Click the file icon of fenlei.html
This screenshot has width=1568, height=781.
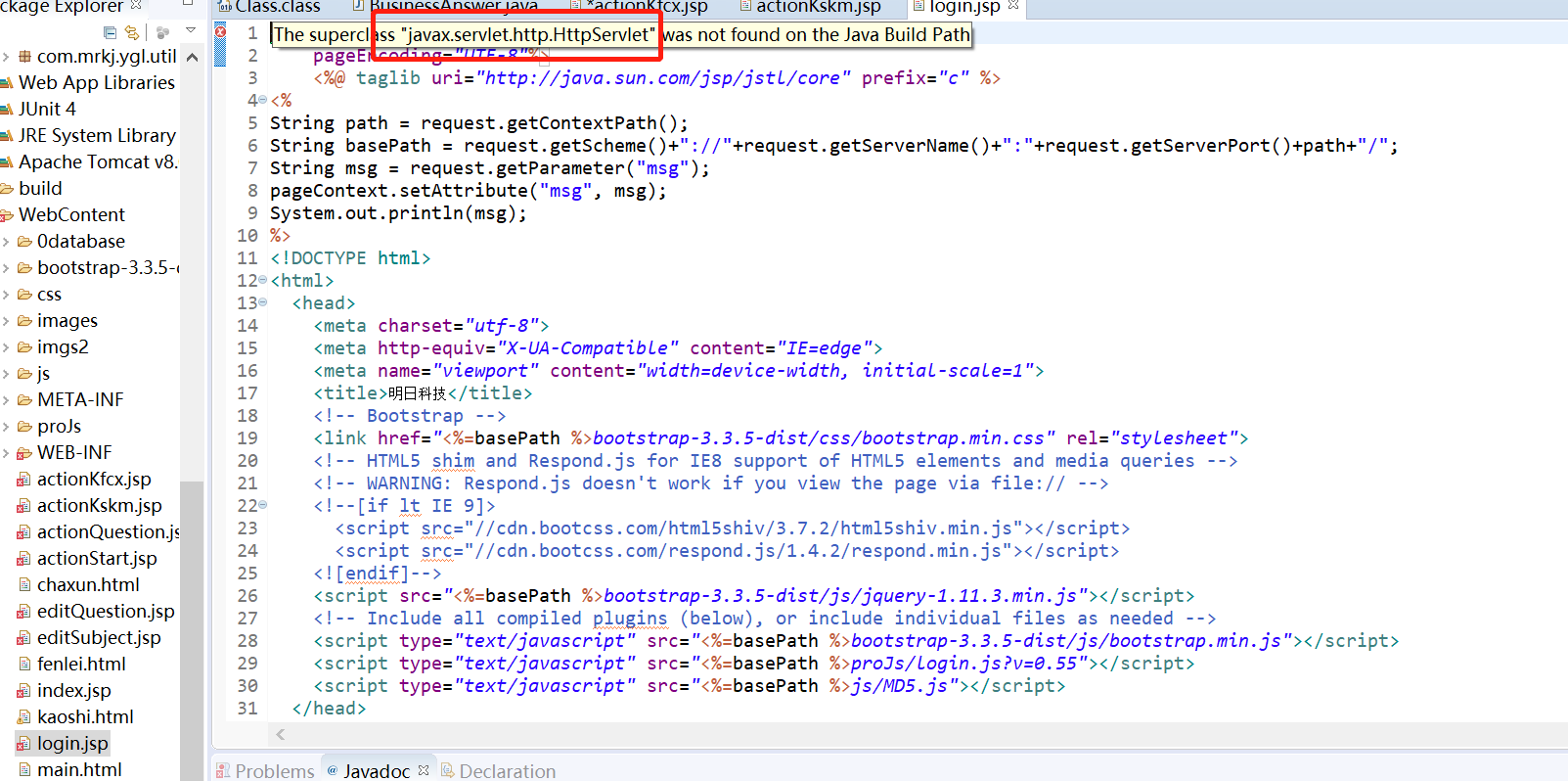coord(24,664)
